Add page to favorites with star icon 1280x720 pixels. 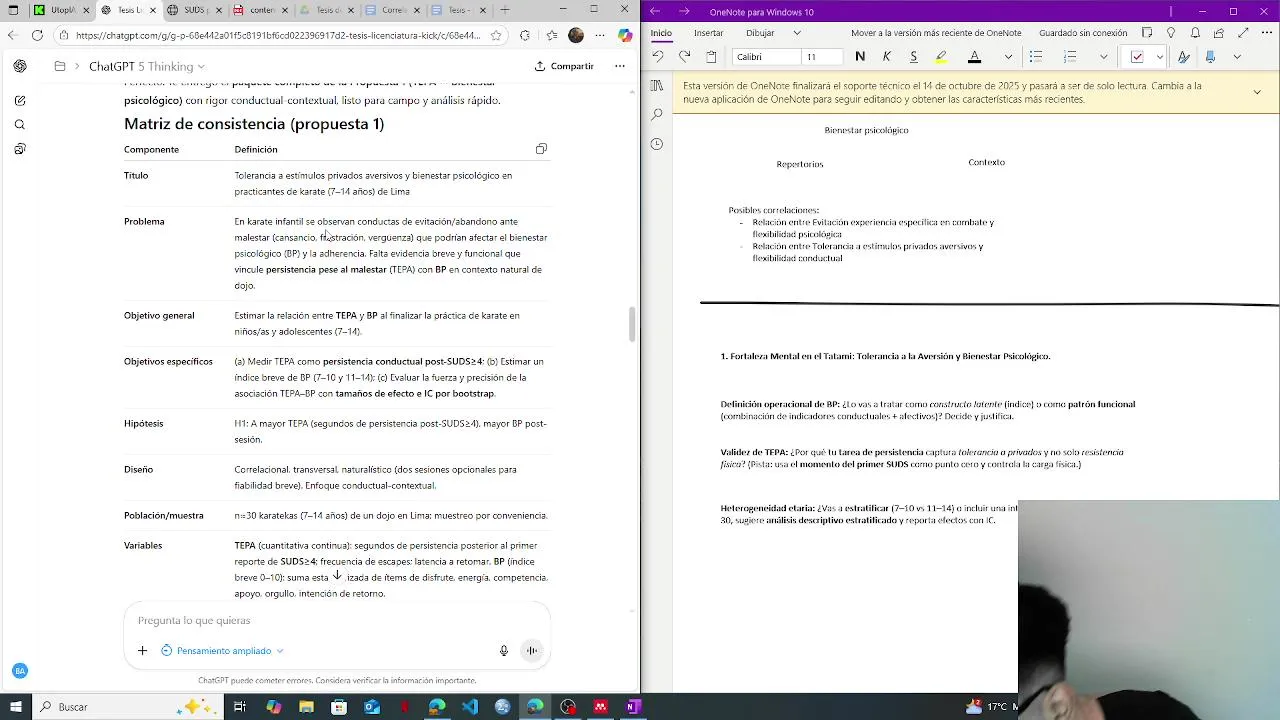[x=496, y=35]
